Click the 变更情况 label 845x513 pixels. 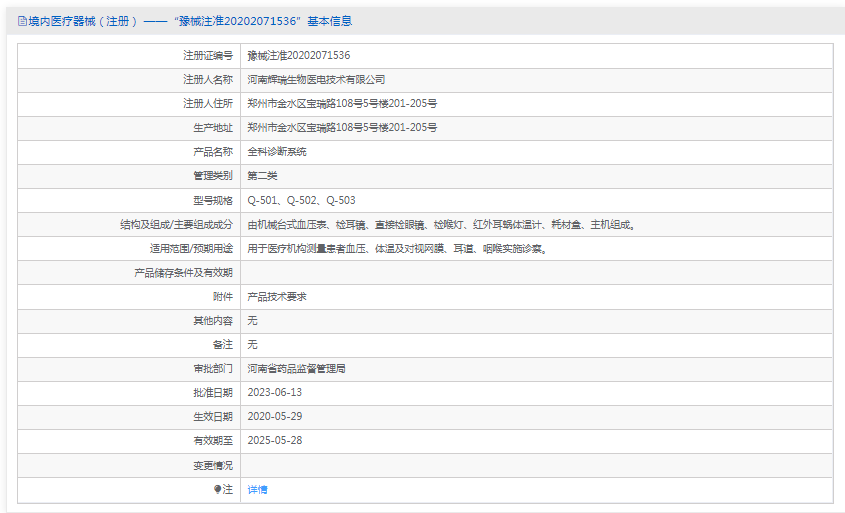coord(213,465)
